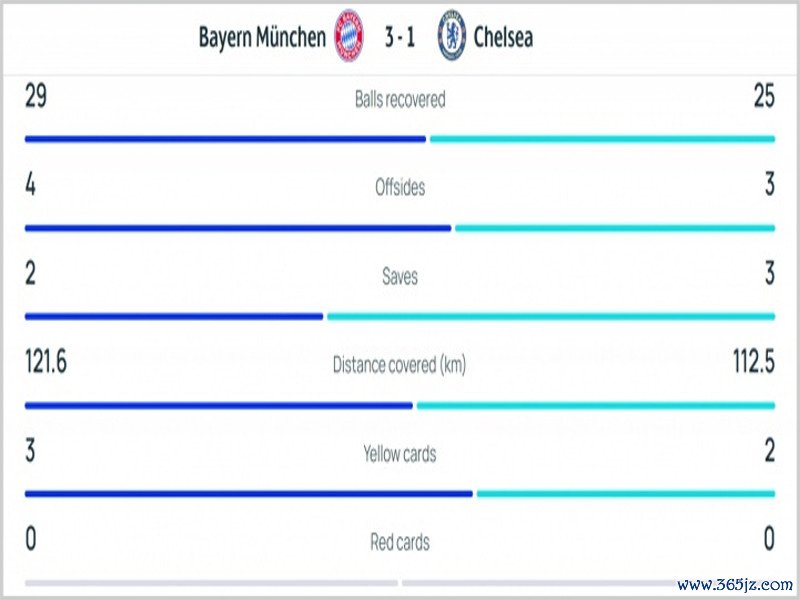The height and width of the screenshot is (600, 800).
Task: Select the 3 - 1 match score
Action: coord(400,37)
